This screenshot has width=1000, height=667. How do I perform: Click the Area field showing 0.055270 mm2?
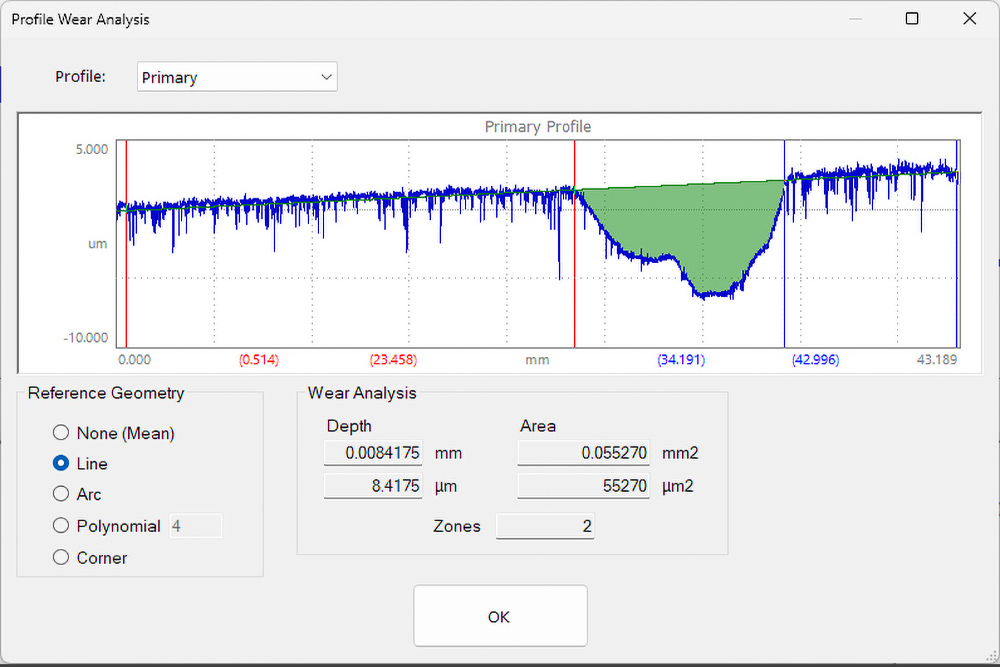[584, 453]
